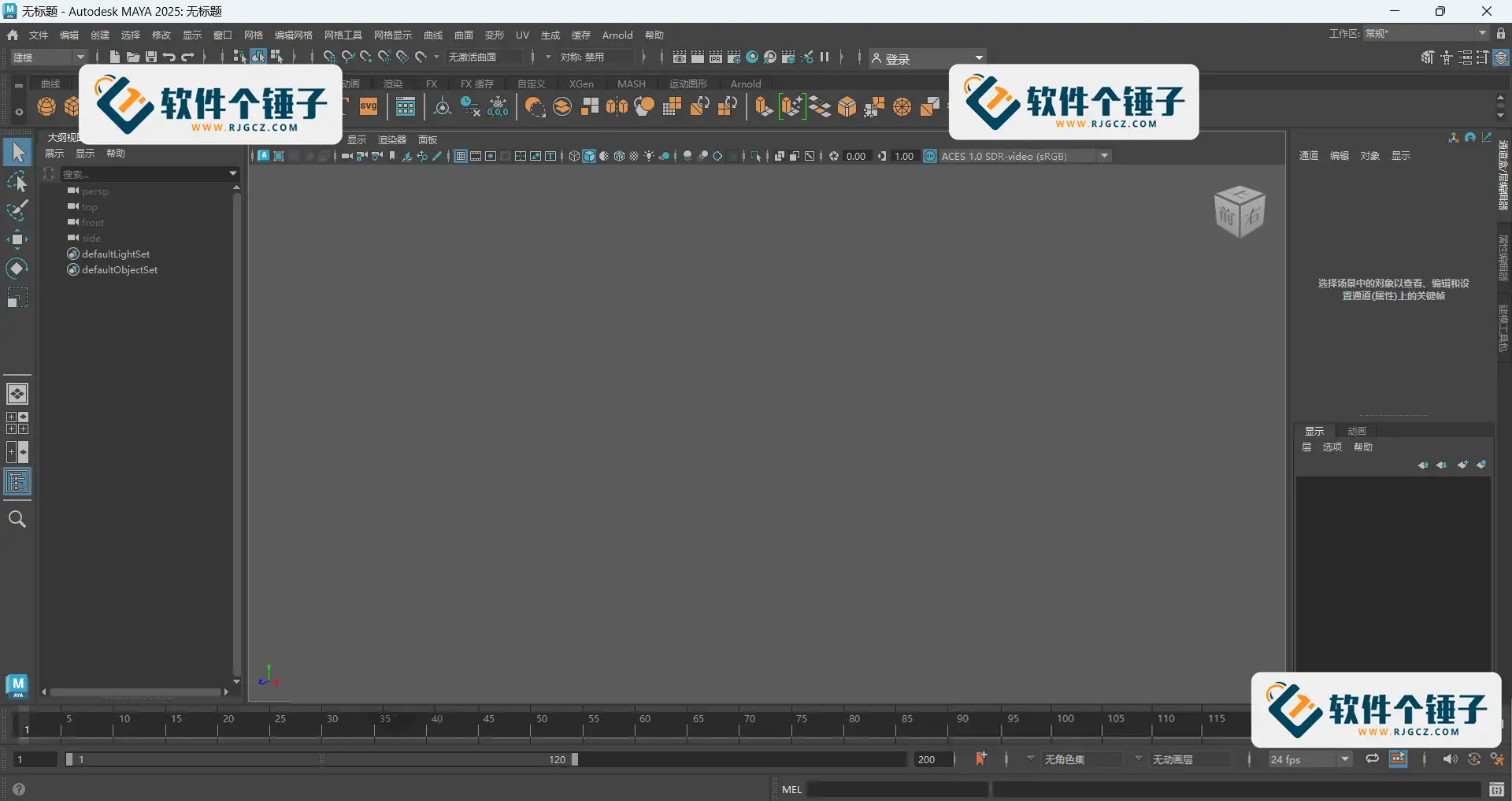Click the help question mark icon
1512x801 pixels.
(x=19, y=789)
